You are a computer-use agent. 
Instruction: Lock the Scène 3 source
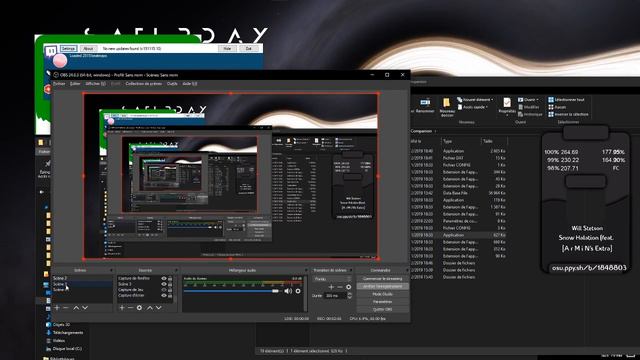coord(170,284)
